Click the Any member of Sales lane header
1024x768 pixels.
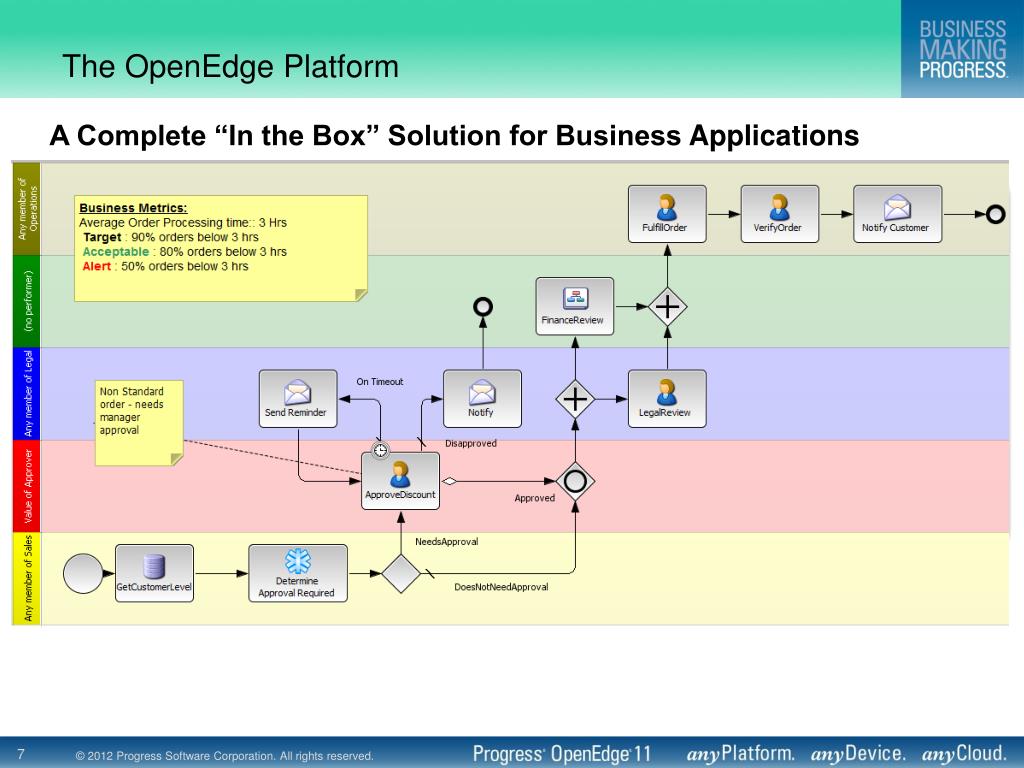click(x=27, y=579)
